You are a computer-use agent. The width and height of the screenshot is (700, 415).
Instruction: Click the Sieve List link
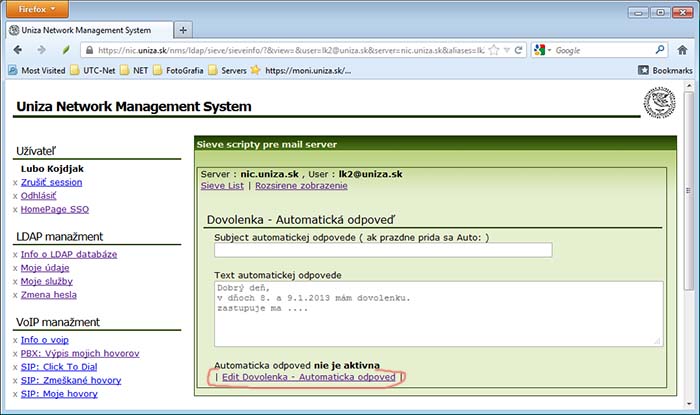point(222,186)
